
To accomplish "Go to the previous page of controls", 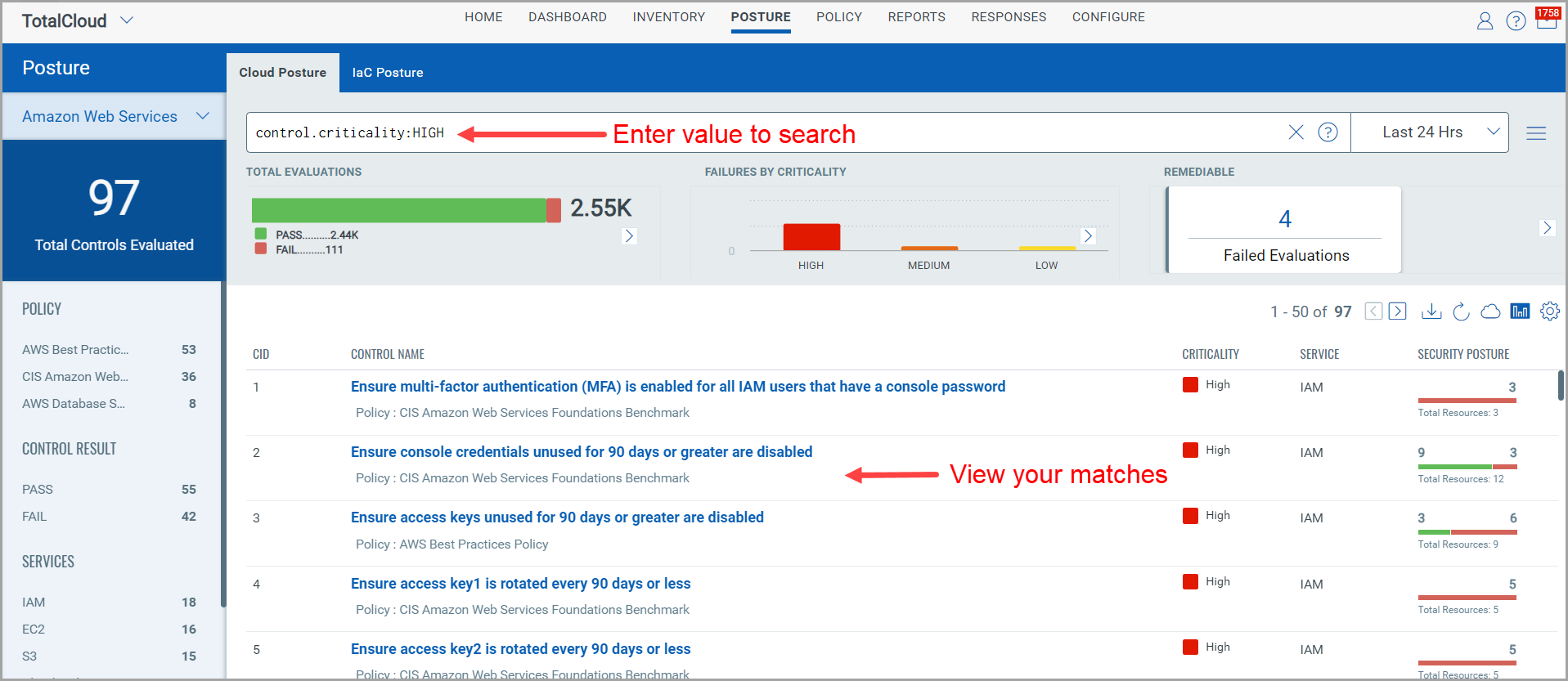I will [x=1373, y=311].
